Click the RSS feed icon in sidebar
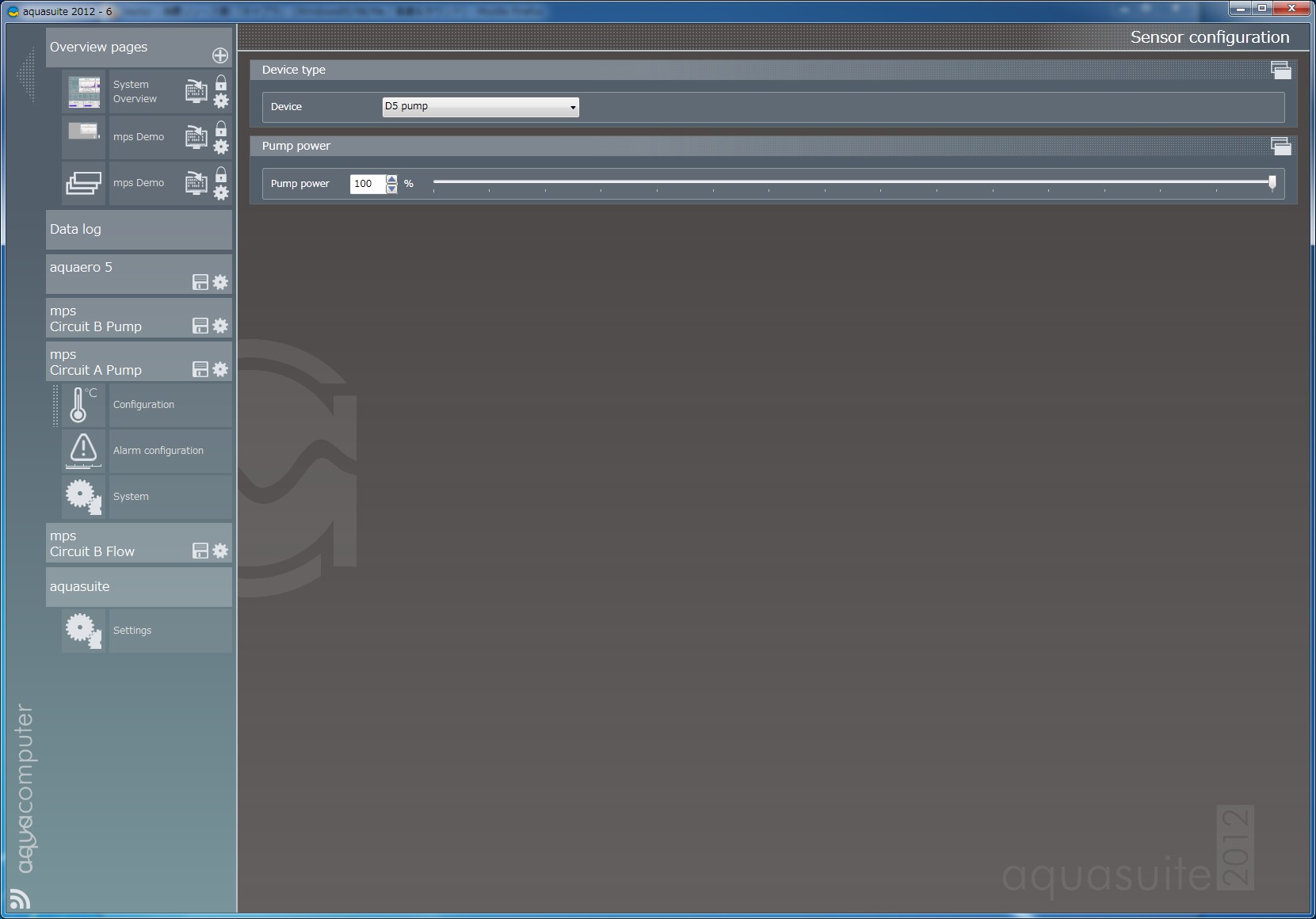This screenshot has width=1316, height=919. coord(20,898)
